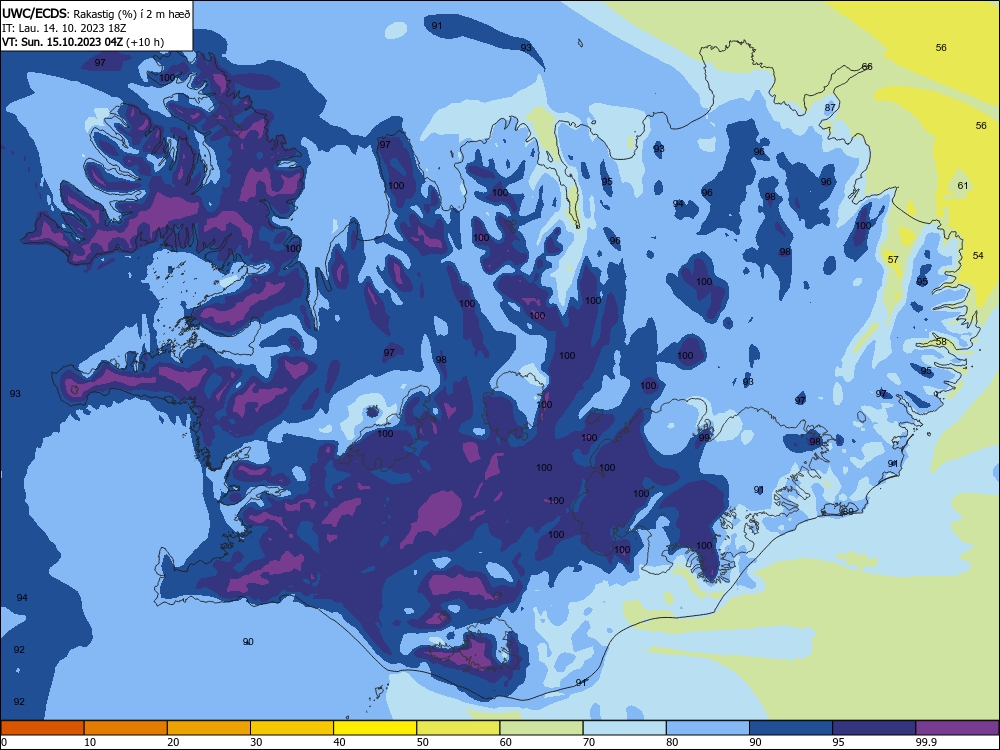This screenshot has height=750, width=1000.
Task: Pick the 95–99.9 dark indigo legend swatch
Action: coord(874,728)
